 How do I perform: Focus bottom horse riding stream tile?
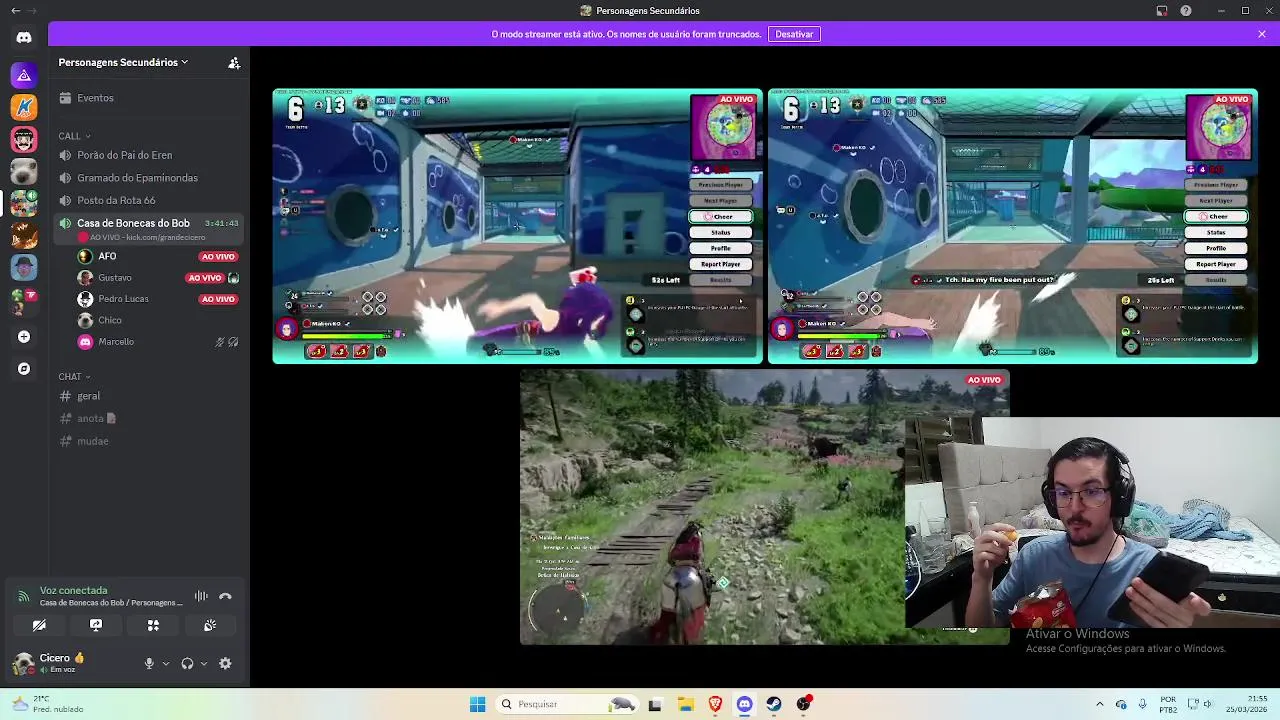(765, 507)
